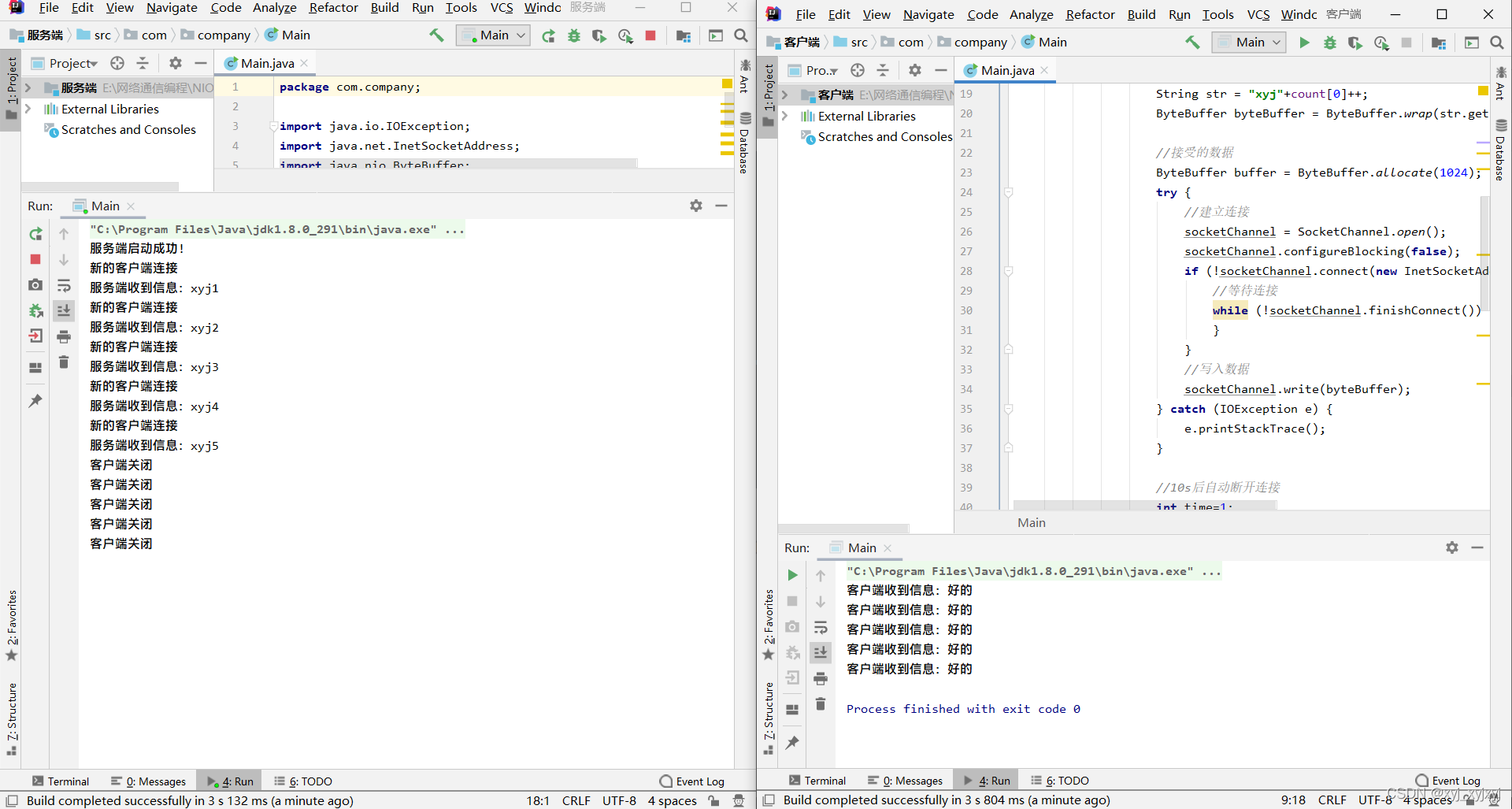Viewport: 1512px width, 809px height.
Task: Click red Stop icon in left Run panel
Action: (35, 259)
